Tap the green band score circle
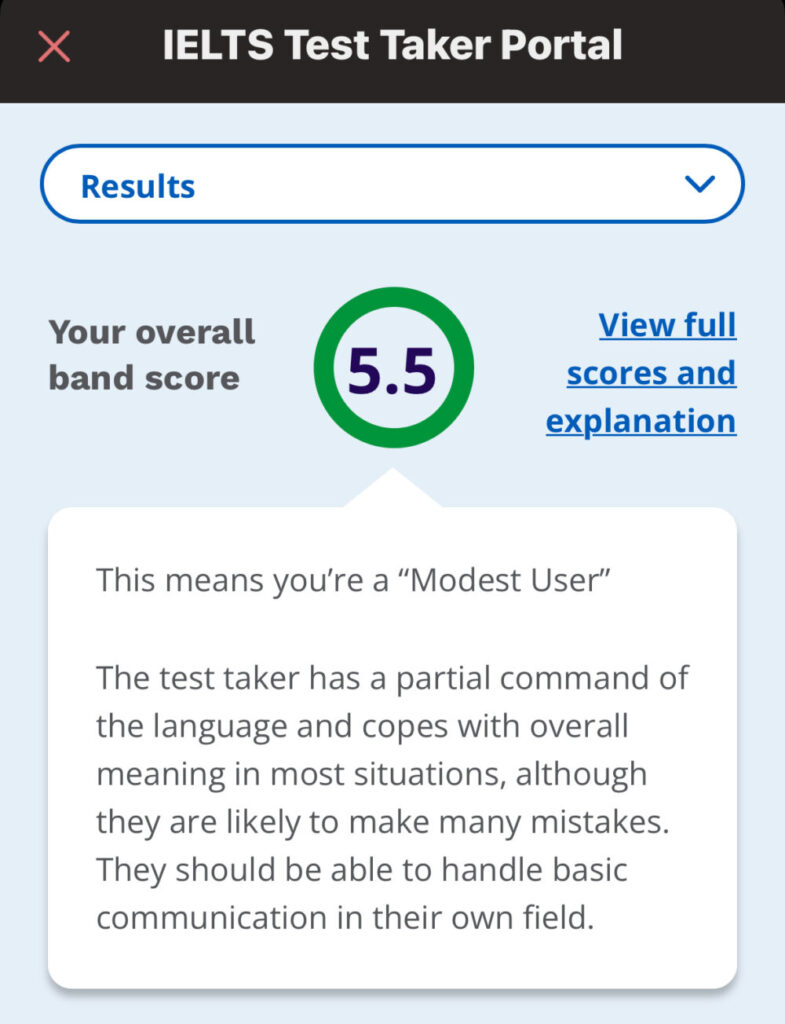This screenshot has width=785, height=1024. (393, 367)
